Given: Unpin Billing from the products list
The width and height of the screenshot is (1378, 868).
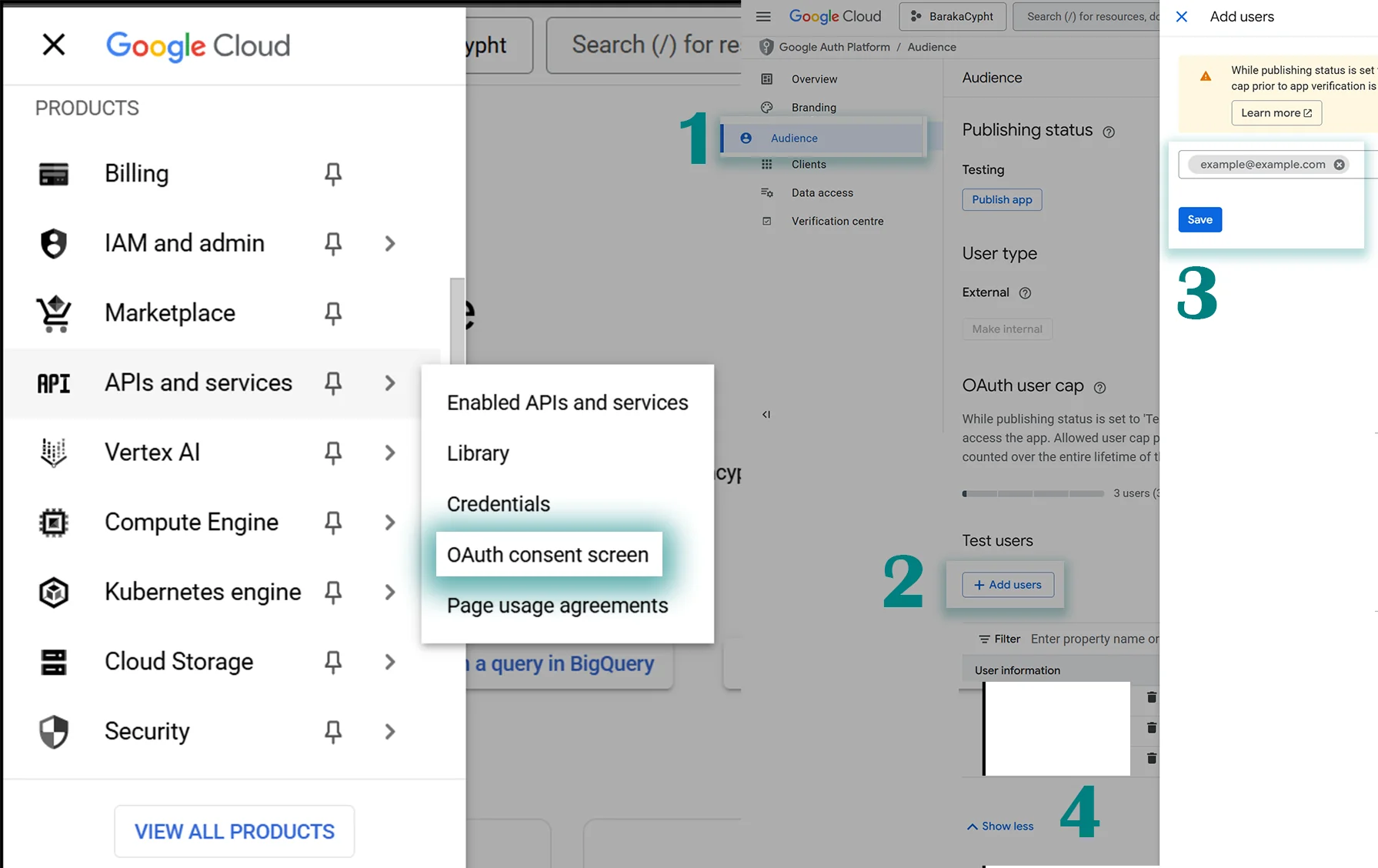Looking at the screenshot, I should coord(333,174).
